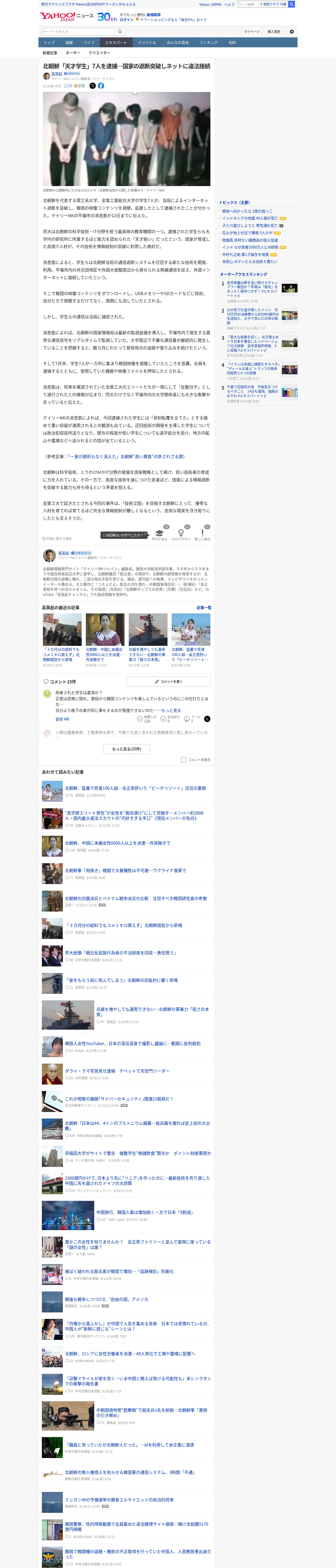Open the author avatar beside the headline byline

46,76
